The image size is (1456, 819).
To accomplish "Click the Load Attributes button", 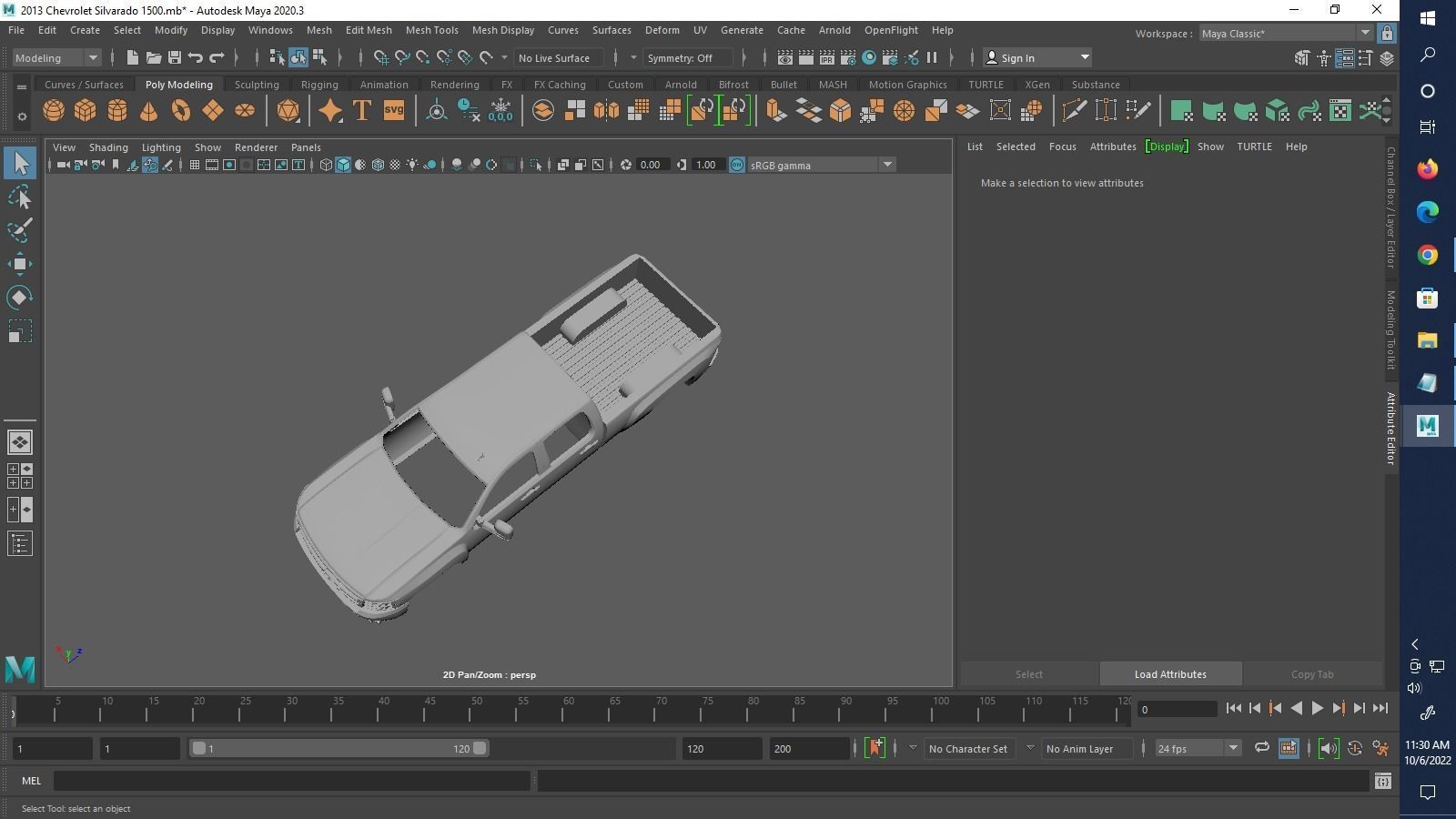I will [1170, 674].
